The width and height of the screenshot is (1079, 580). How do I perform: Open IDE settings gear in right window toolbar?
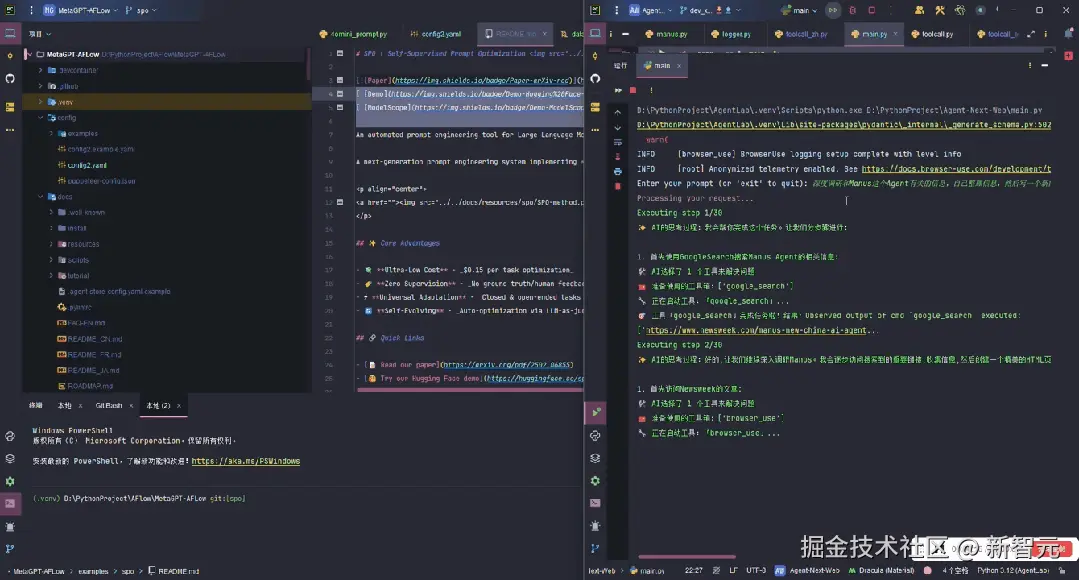(x=960, y=10)
